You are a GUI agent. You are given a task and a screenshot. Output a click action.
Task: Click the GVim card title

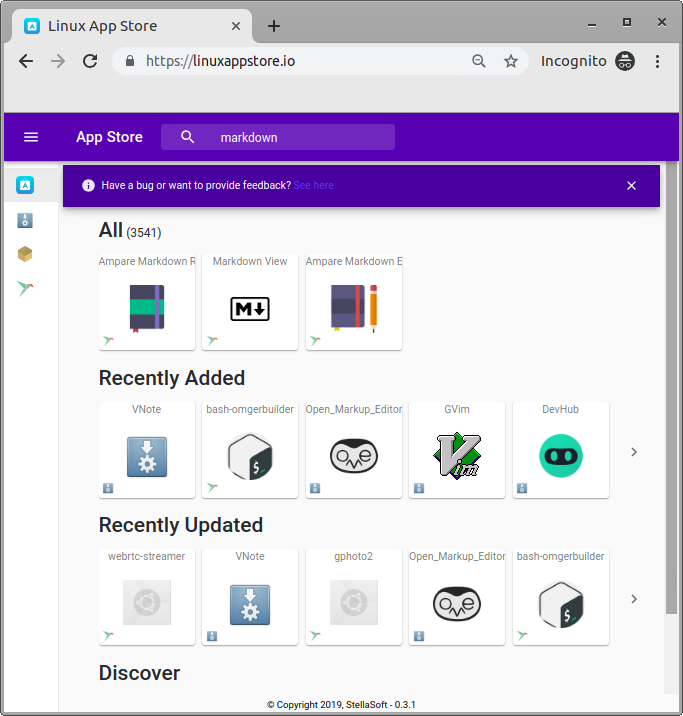[x=457, y=409]
